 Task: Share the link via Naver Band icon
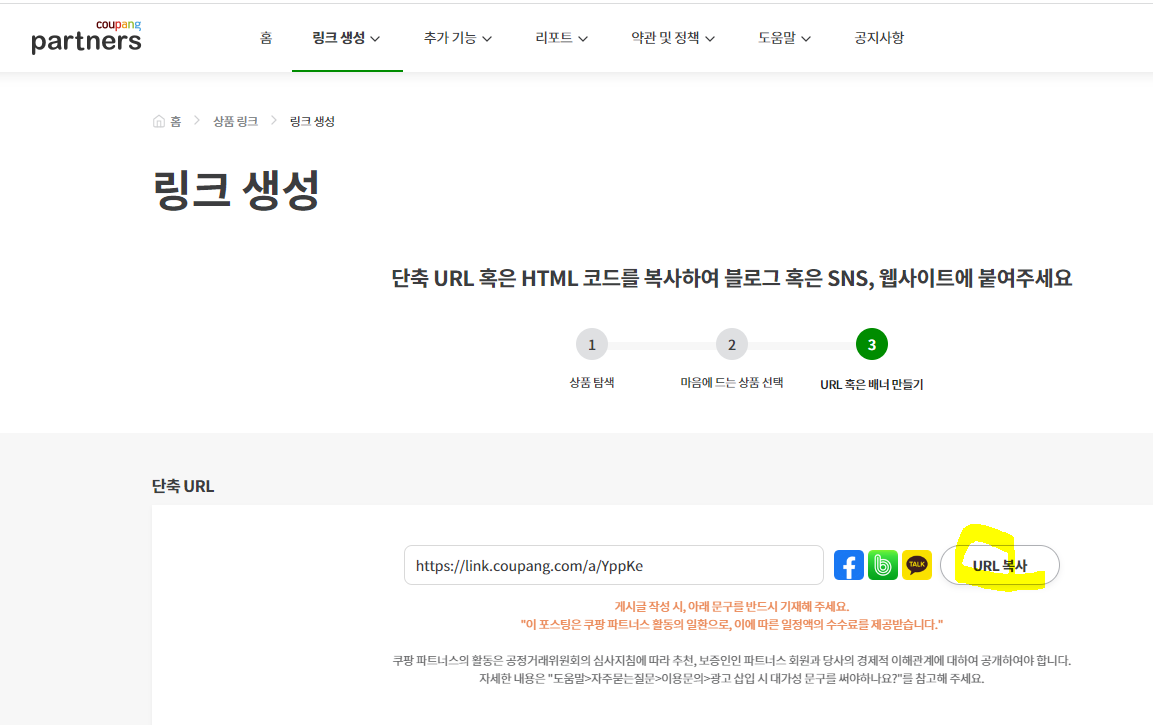tap(882, 565)
